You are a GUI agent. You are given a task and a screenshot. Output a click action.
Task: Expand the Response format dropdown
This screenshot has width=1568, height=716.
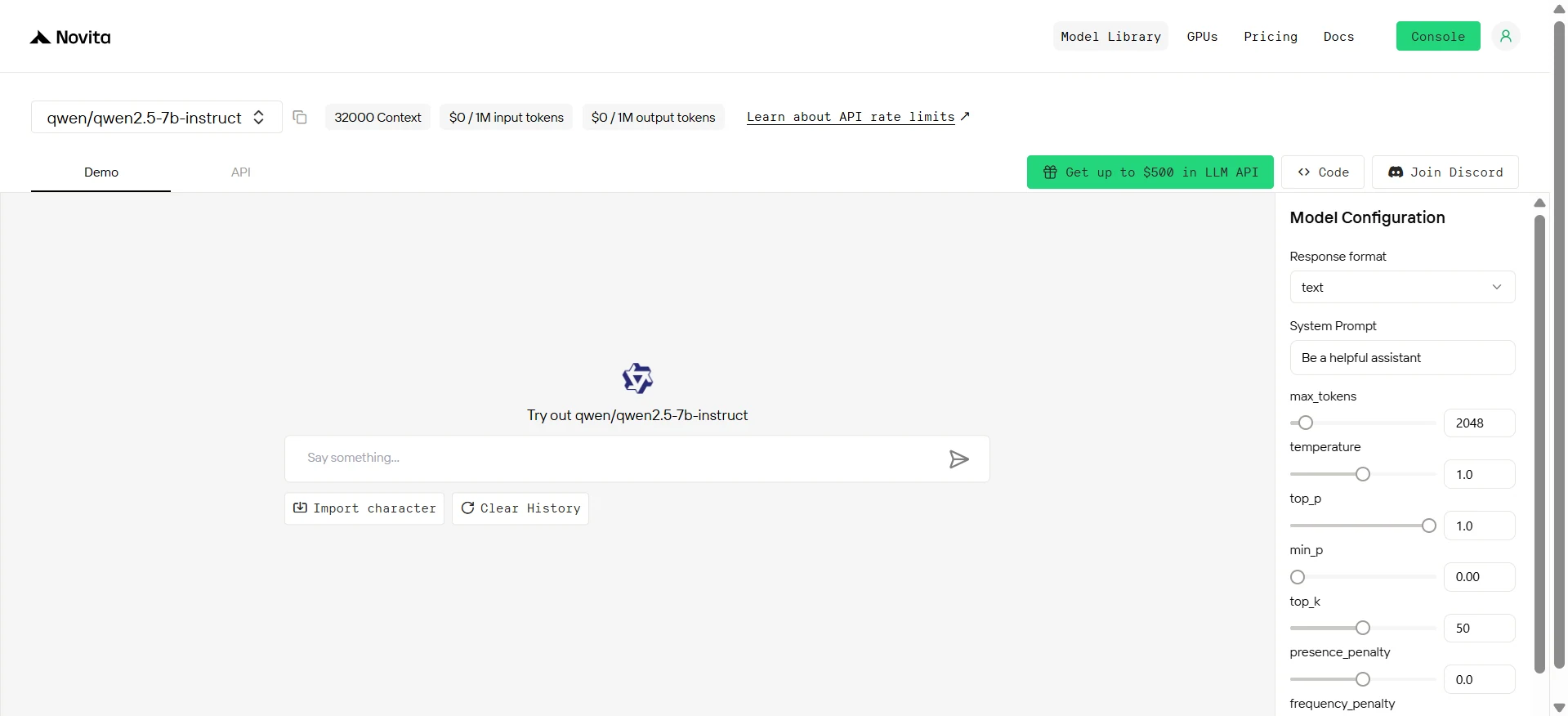1402,287
